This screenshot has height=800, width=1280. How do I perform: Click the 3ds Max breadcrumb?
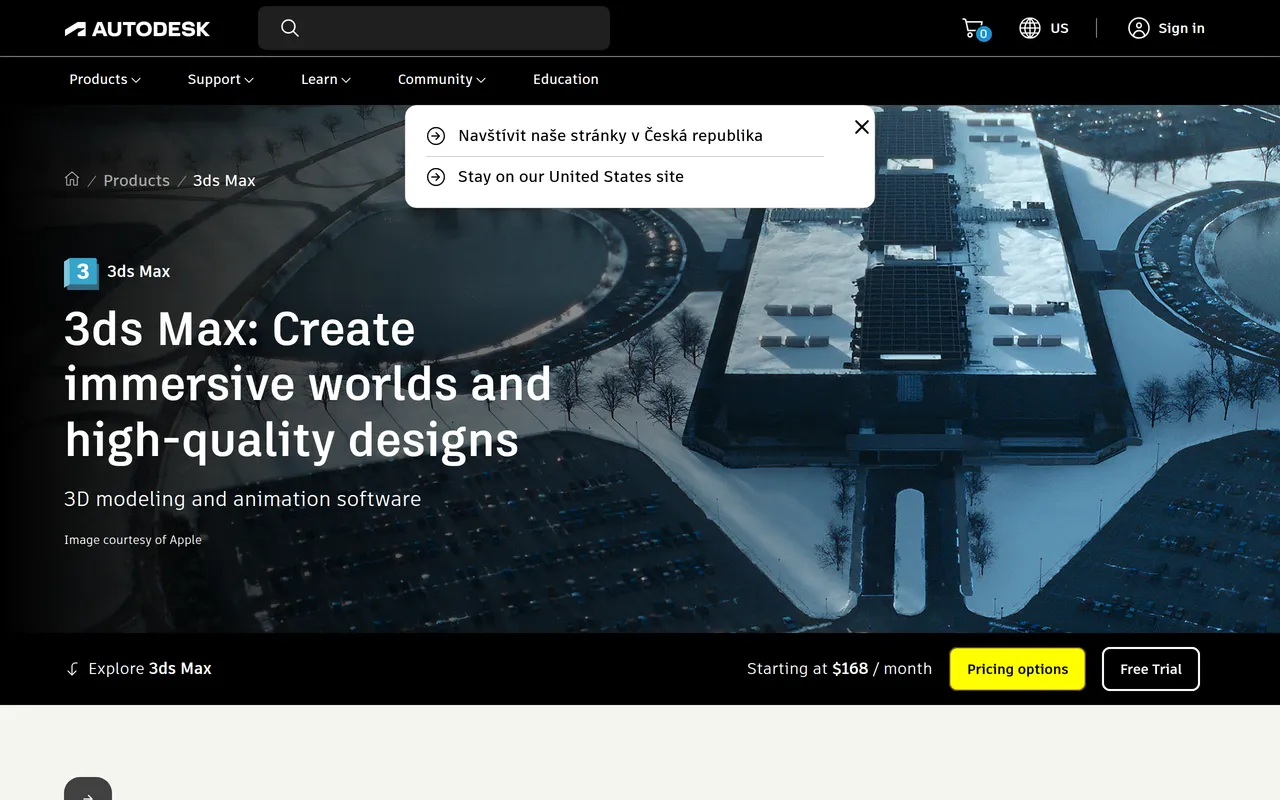224,180
